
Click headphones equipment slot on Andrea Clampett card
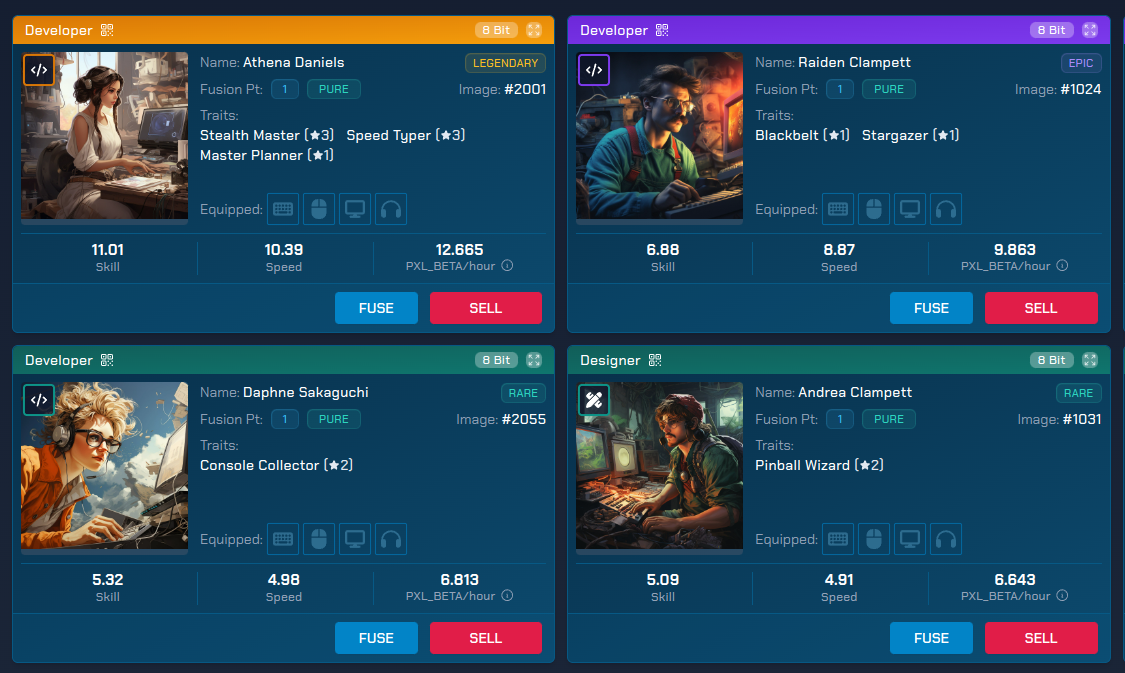click(945, 539)
